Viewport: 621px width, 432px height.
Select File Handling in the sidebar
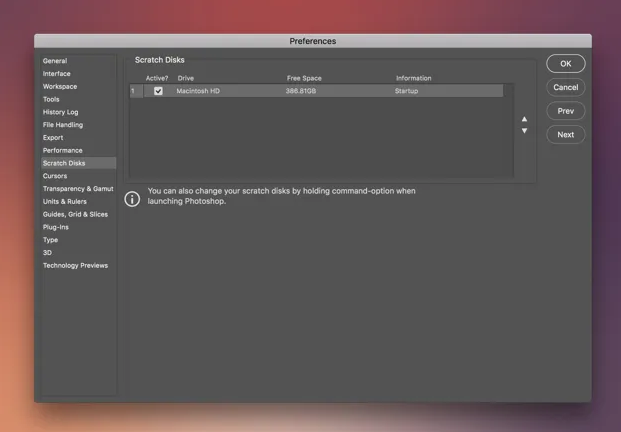[63, 125]
